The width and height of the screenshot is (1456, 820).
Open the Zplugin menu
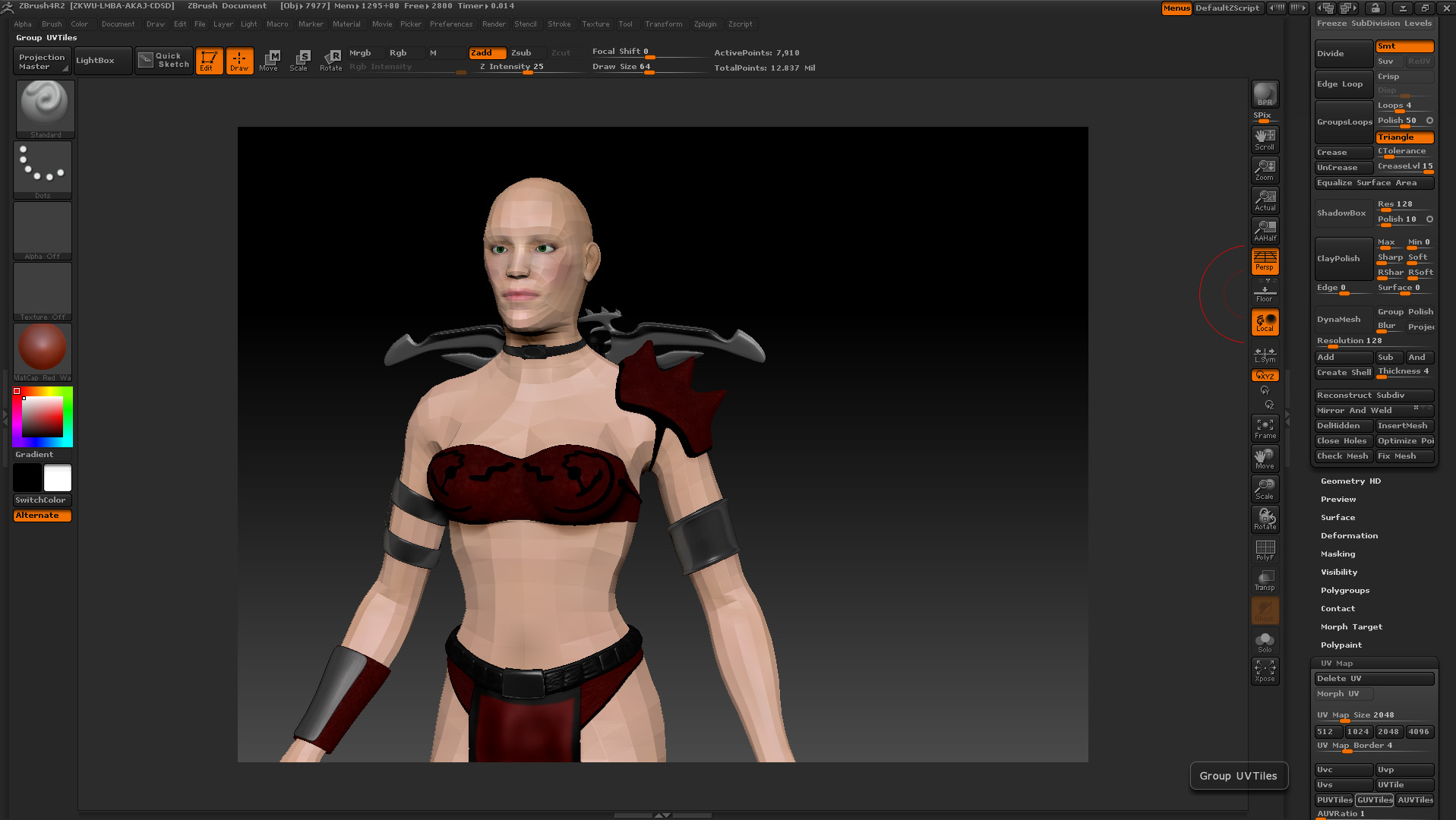pyautogui.click(x=705, y=24)
